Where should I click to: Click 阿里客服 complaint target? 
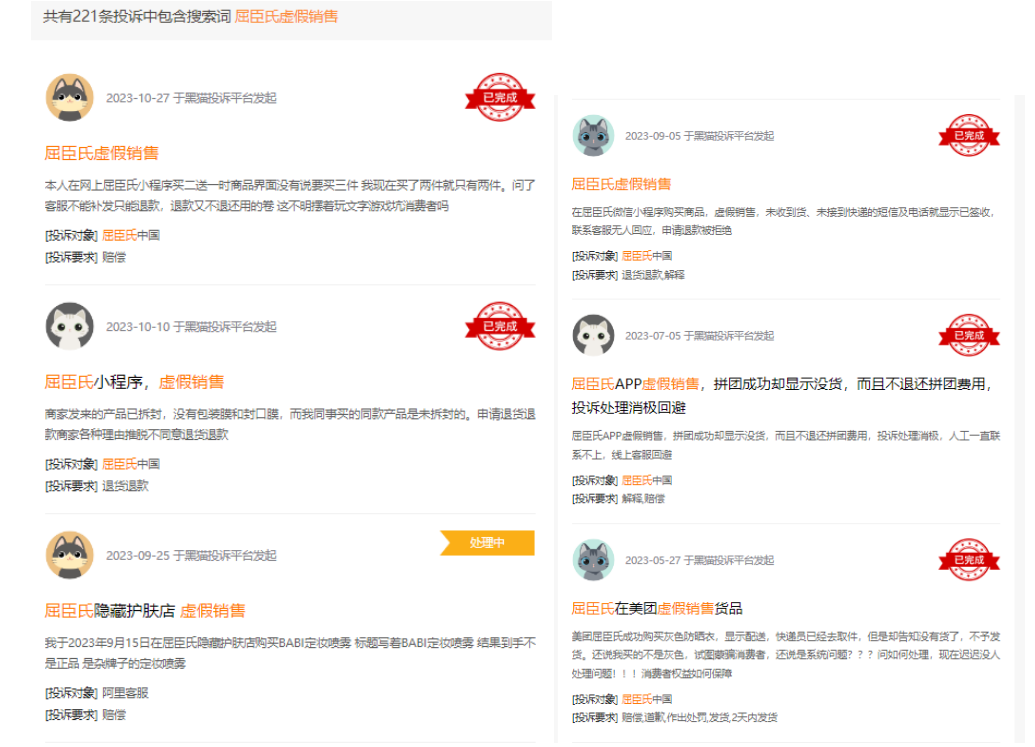tap(125, 692)
